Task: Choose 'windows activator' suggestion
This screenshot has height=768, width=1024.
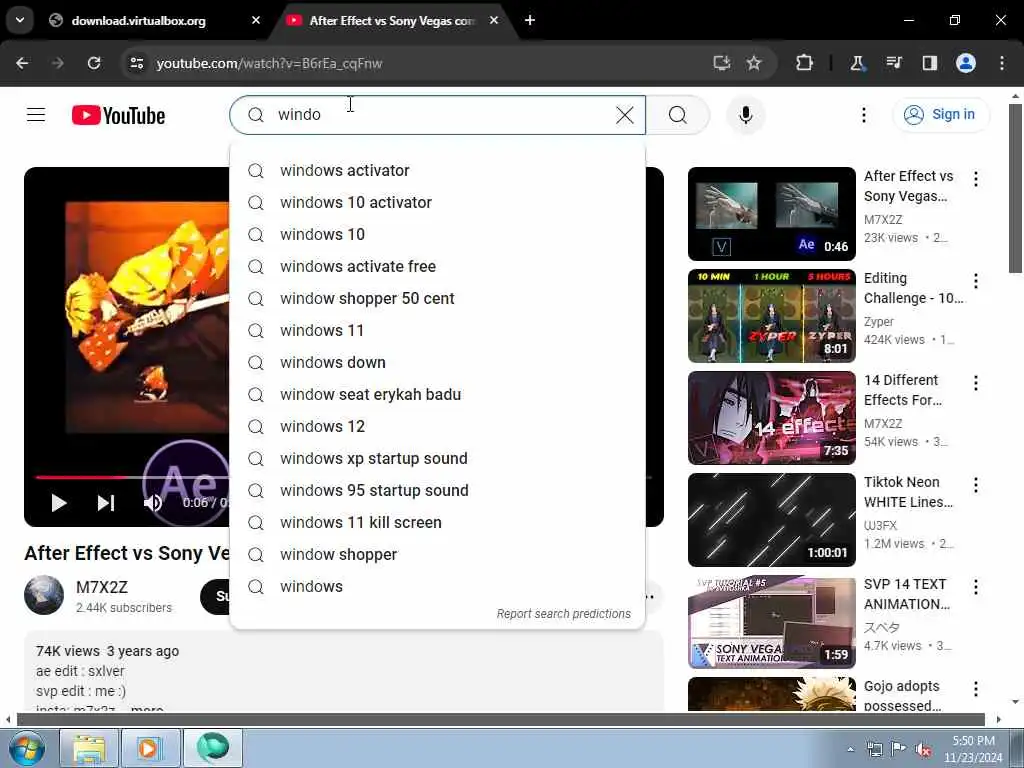Action: click(438, 170)
